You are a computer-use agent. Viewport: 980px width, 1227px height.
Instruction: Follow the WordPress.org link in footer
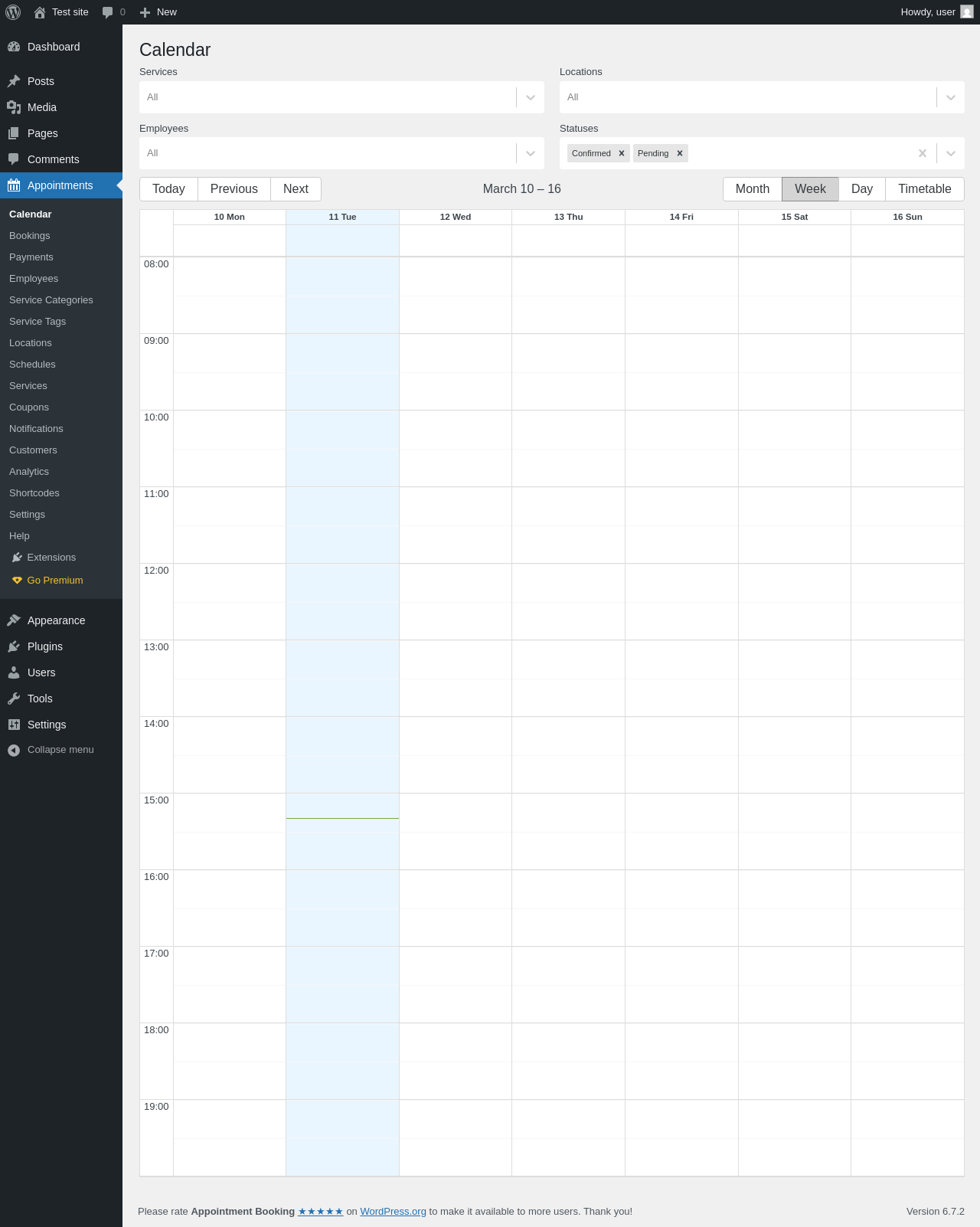pyautogui.click(x=393, y=1212)
